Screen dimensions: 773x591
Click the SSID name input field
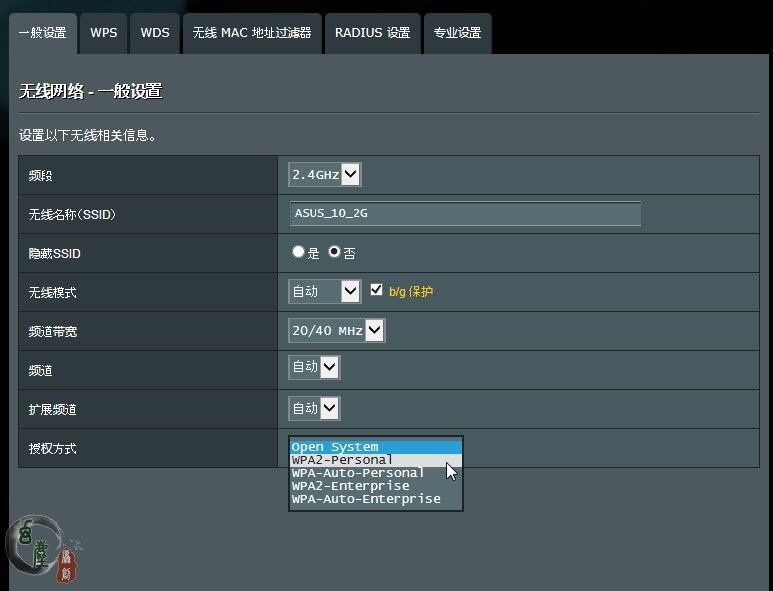point(465,213)
